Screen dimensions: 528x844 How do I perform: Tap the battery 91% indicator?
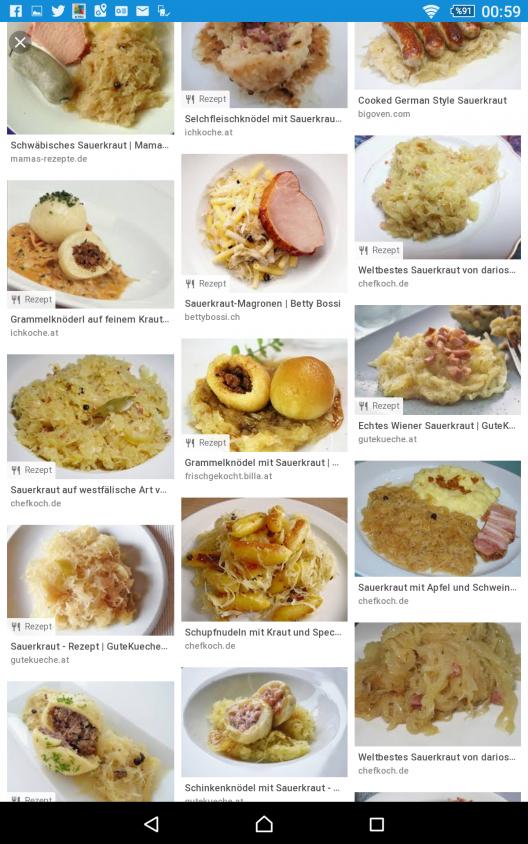(462, 11)
